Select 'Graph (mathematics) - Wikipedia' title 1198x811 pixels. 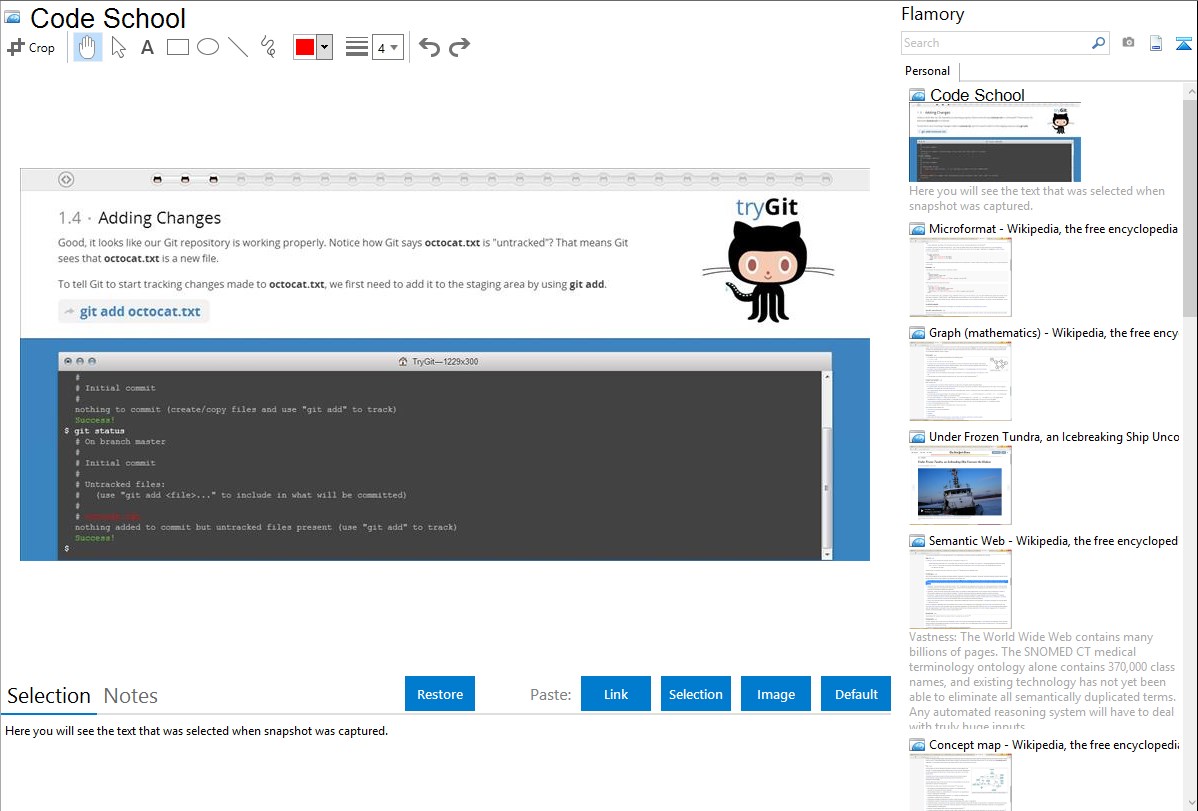click(x=1054, y=333)
